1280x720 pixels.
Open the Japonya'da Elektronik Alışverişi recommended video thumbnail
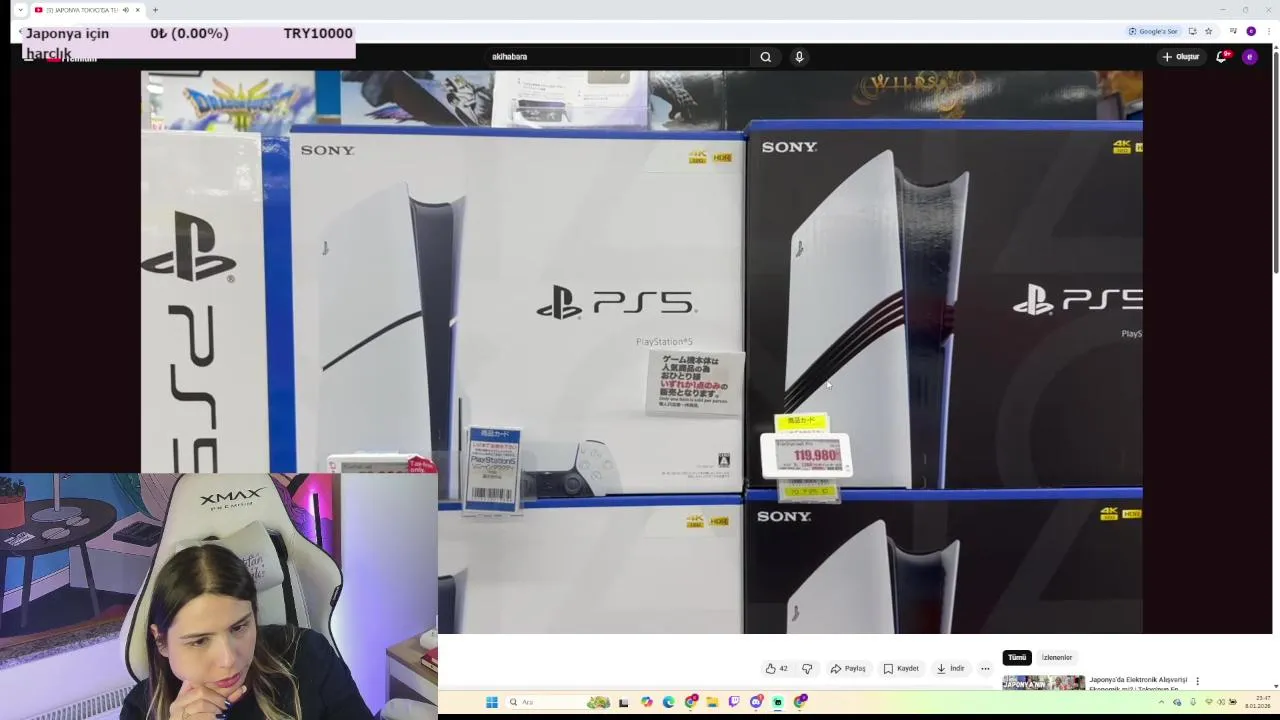point(1043,683)
